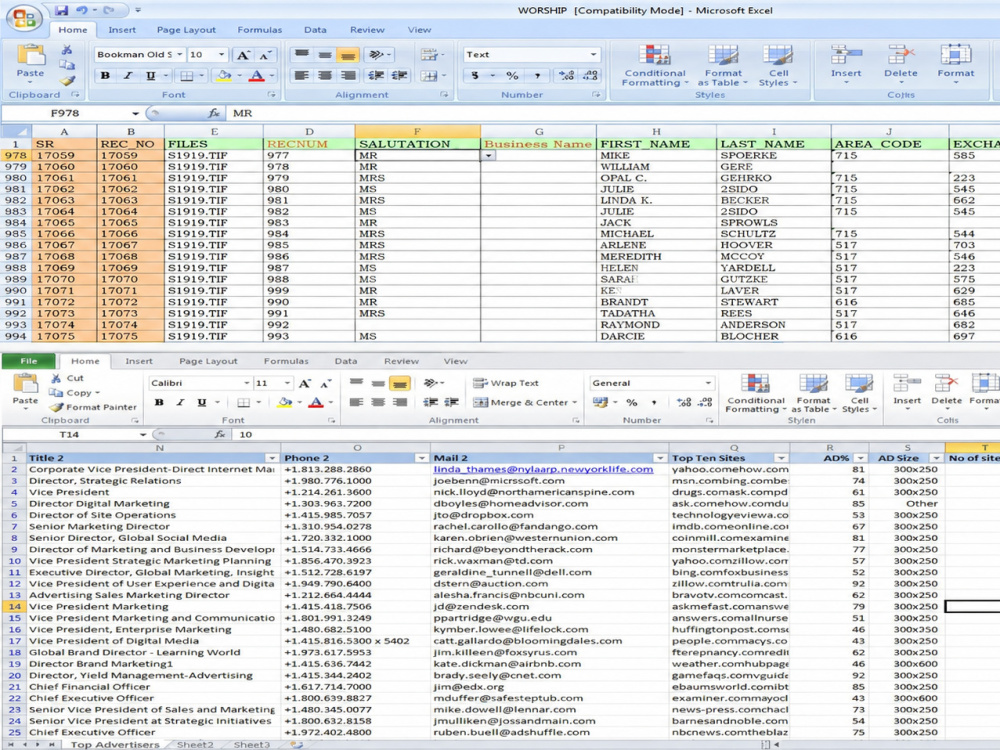Open the Formulas tab in the top window
Screen dimensions: 1000x750
[260, 30]
